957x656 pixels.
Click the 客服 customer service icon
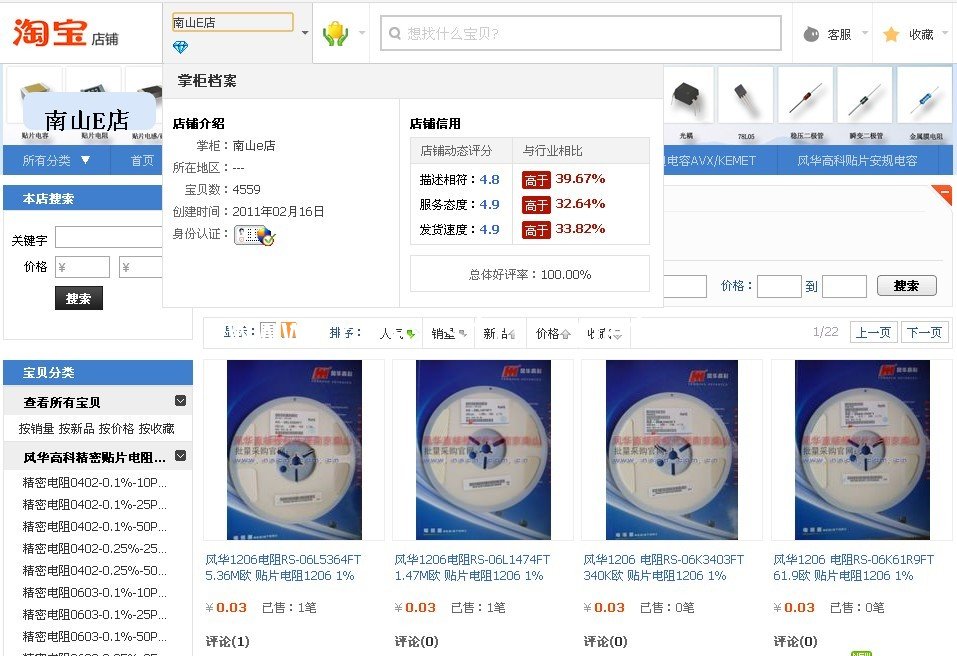(811, 34)
